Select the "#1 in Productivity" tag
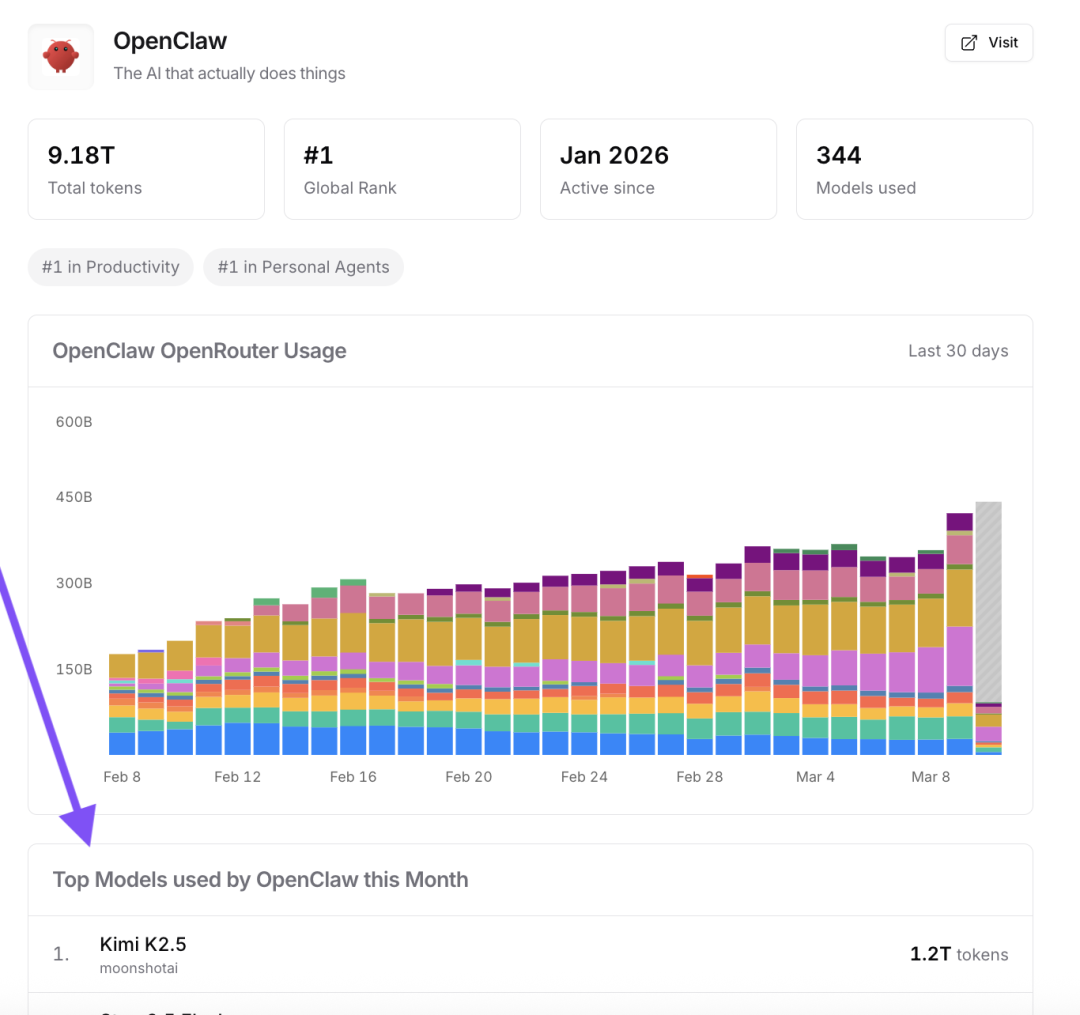Image resolution: width=1080 pixels, height=1015 pixels. click(111, 267)
